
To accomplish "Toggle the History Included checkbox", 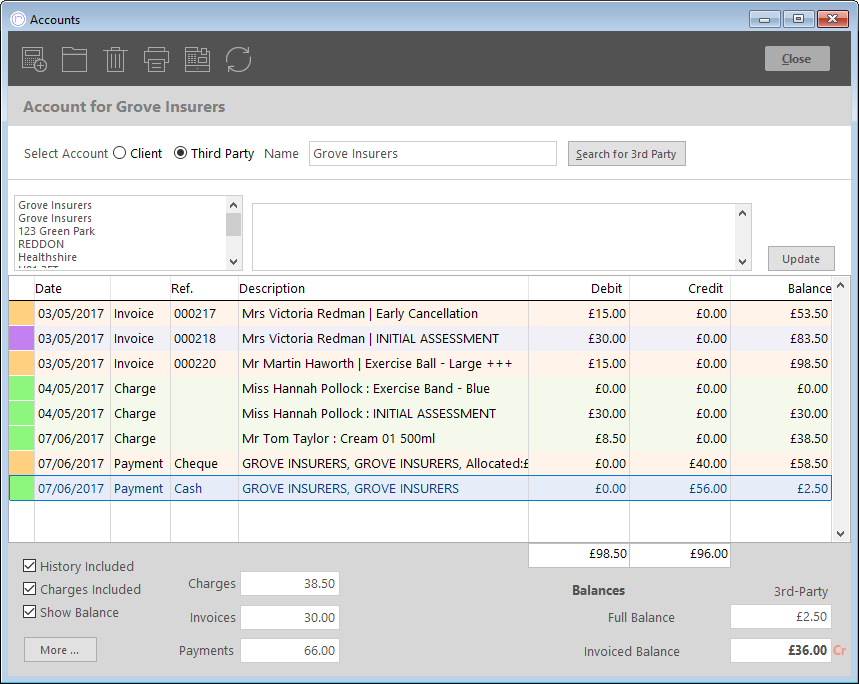I will pos(30,565).
